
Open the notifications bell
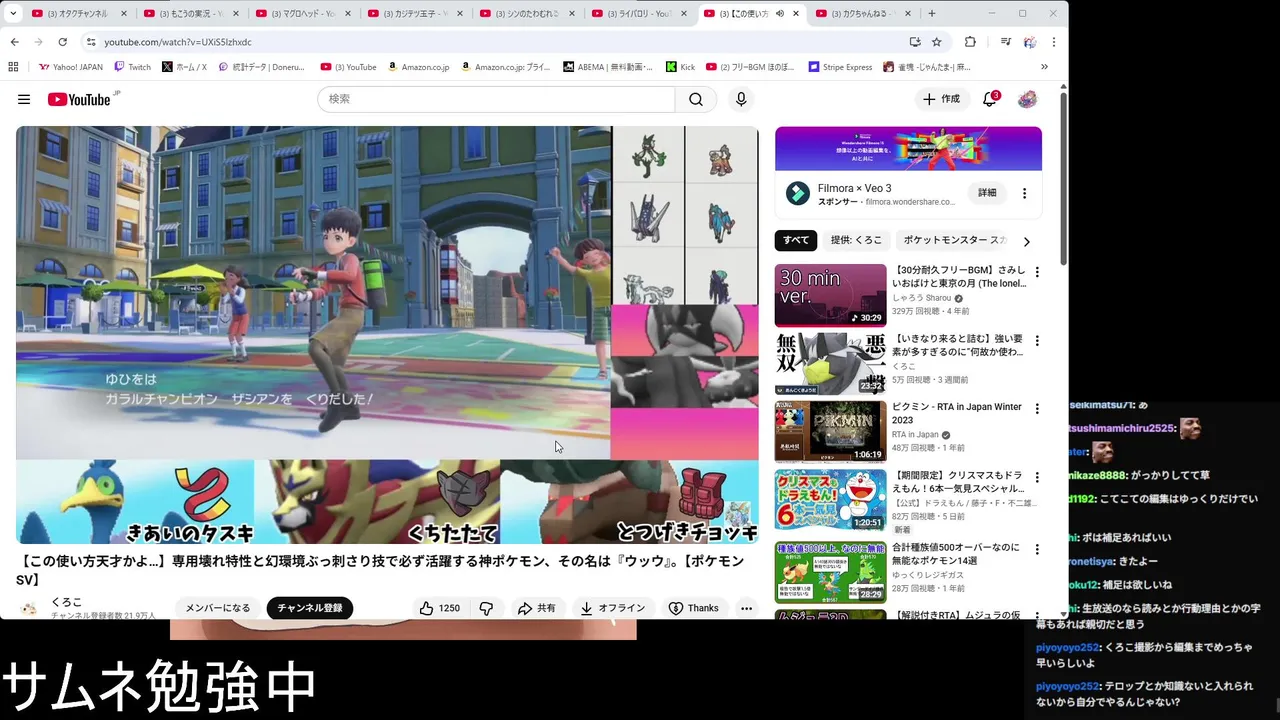[990, 99]
